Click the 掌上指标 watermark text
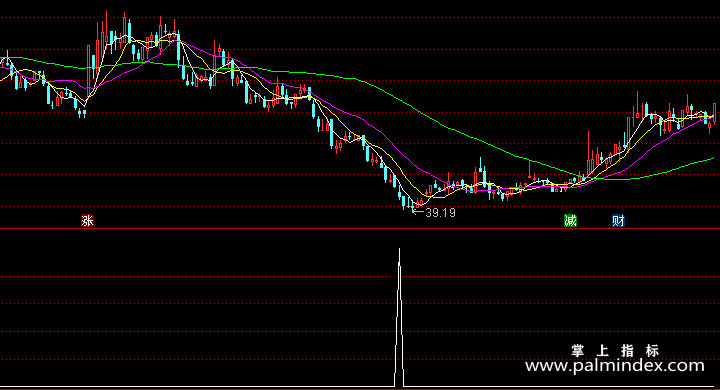 point(615,350)
